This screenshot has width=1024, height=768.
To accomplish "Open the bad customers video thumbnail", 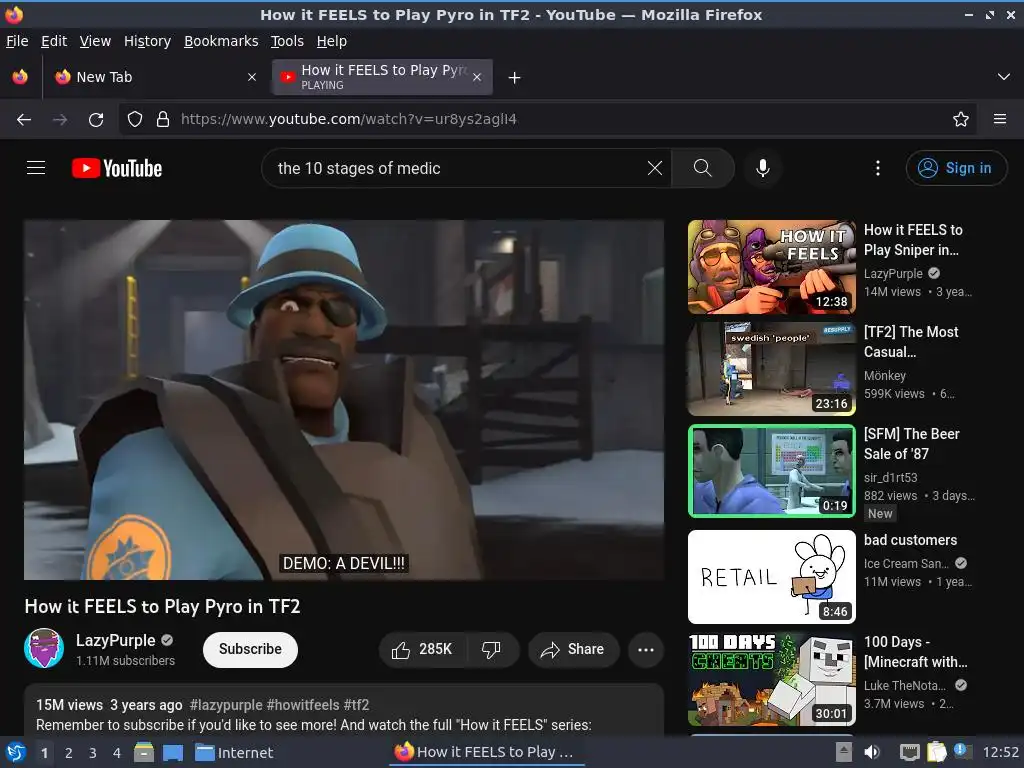I will pos(771,577).
